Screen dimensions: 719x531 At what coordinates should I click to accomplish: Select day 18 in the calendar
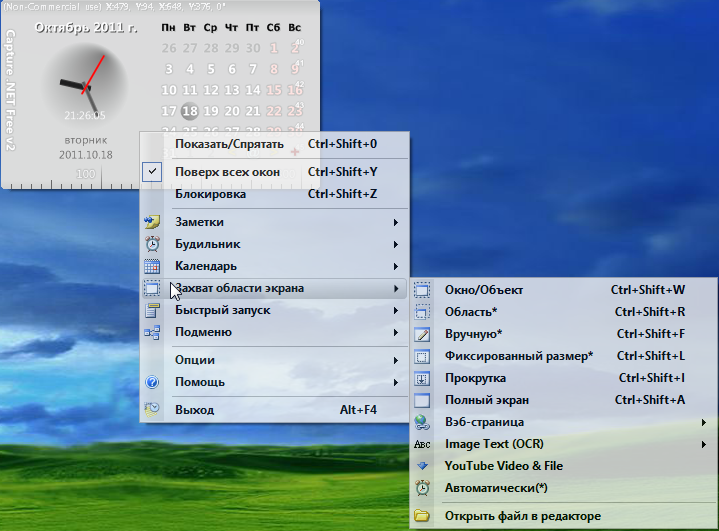(190, 111)
